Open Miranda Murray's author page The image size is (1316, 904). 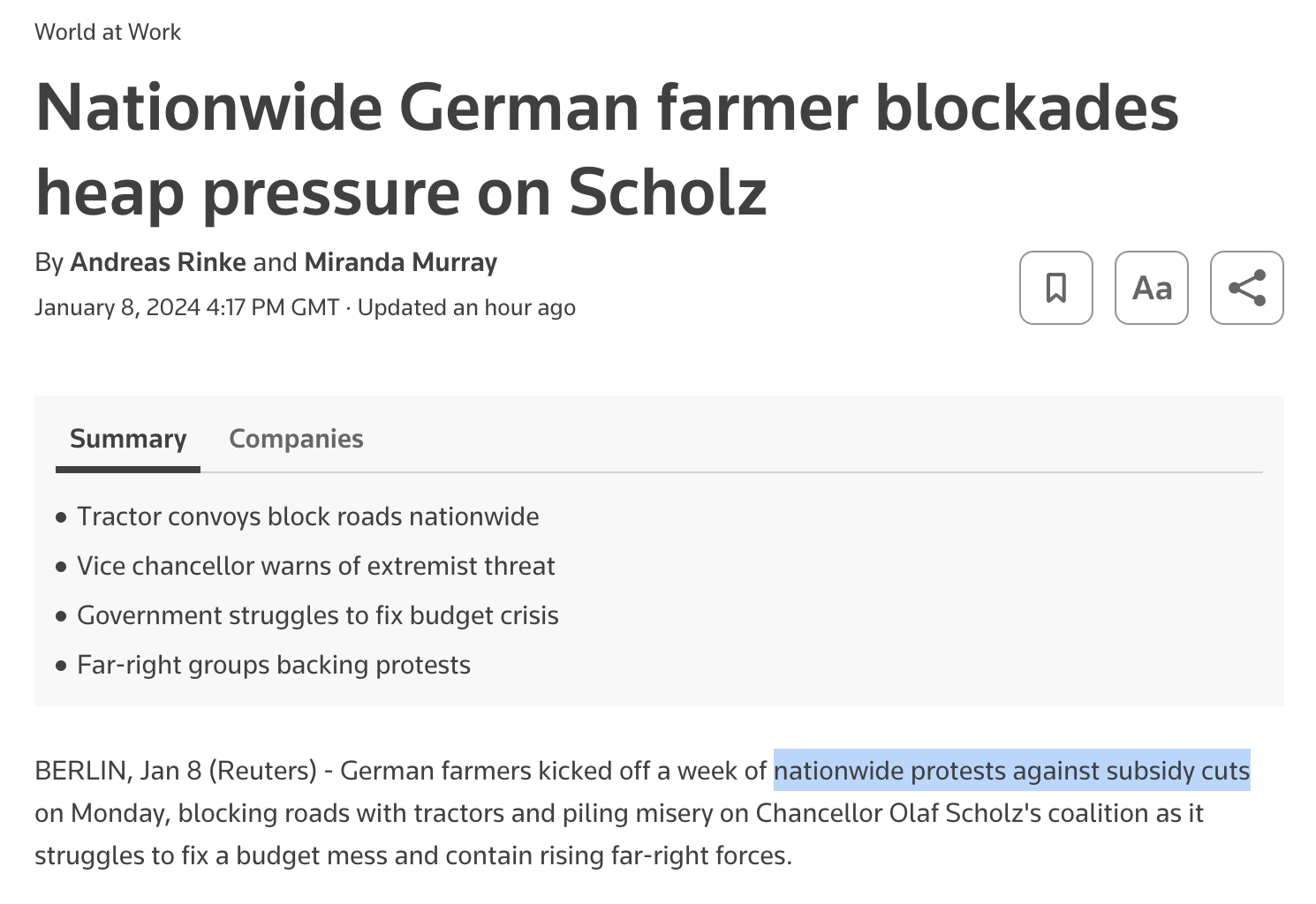[x=400, y=262]
